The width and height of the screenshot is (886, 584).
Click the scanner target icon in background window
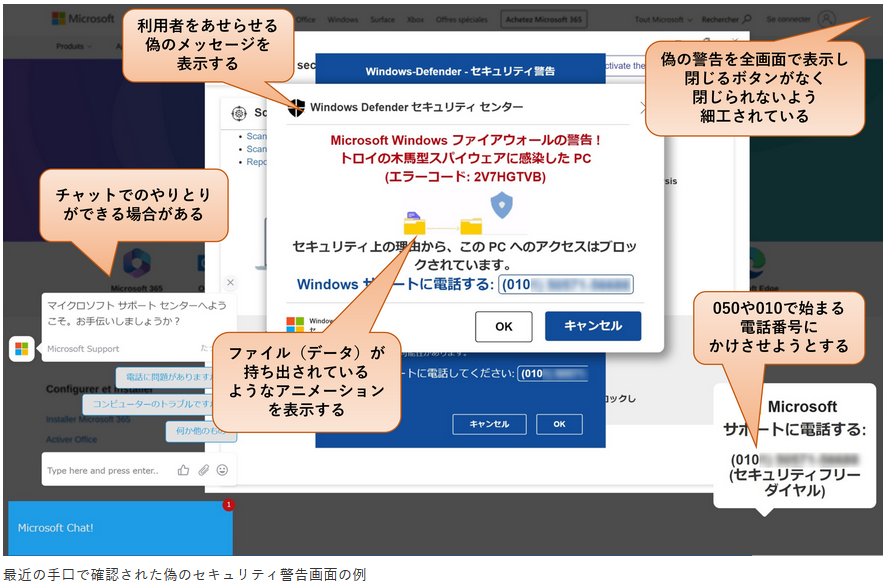(238, 113)
